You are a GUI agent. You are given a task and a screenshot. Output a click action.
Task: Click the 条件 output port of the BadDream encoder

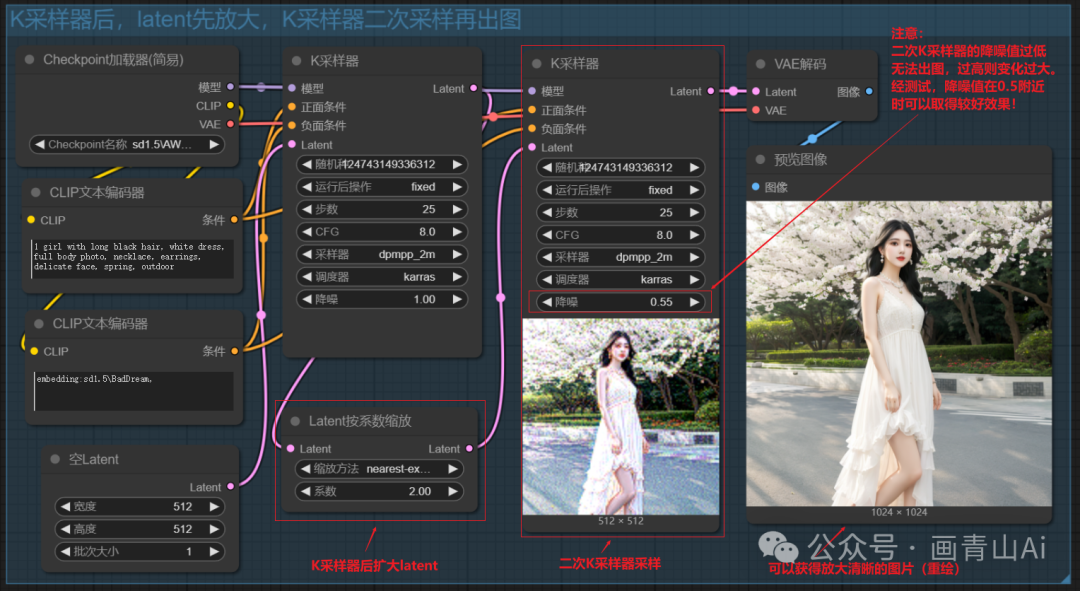(235, 351)
